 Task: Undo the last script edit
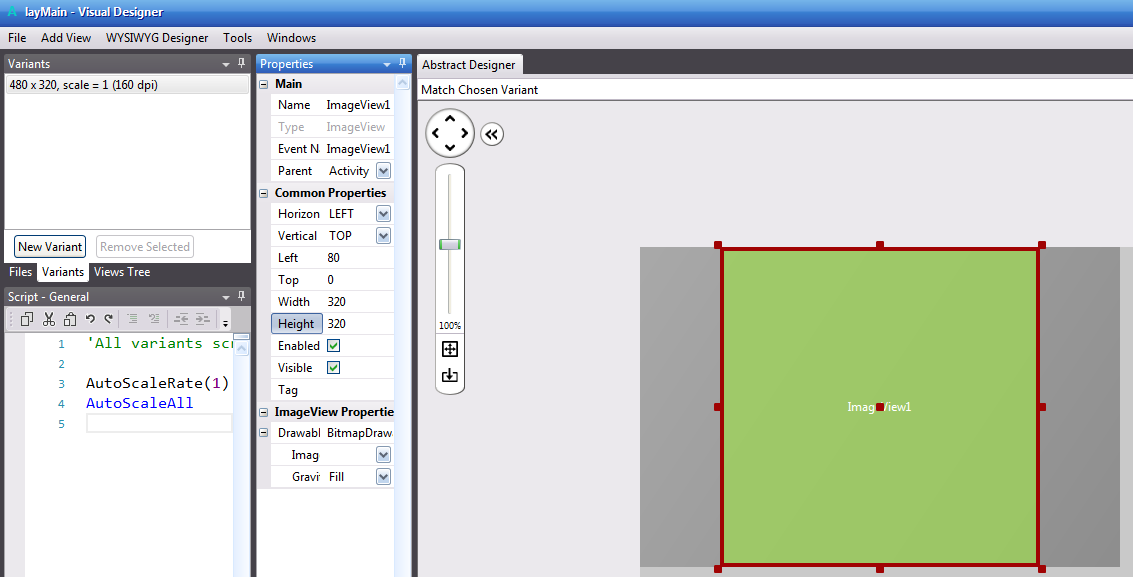coord(90,318)
